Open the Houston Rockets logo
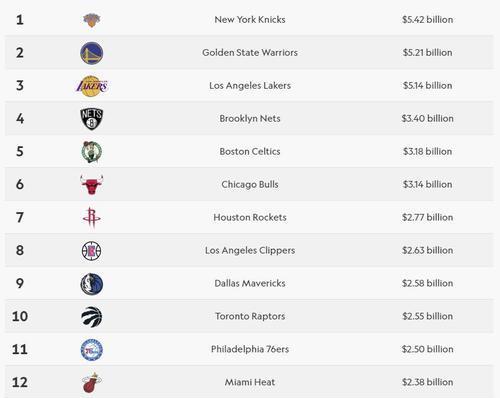The width and height of the screenshot is (500, 398). point(92,217)
